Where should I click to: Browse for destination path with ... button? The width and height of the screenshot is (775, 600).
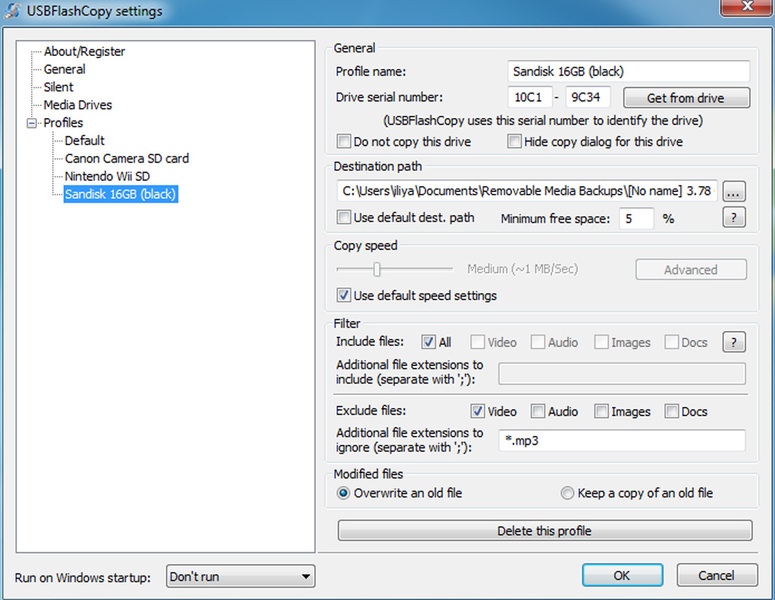(733, 191)
